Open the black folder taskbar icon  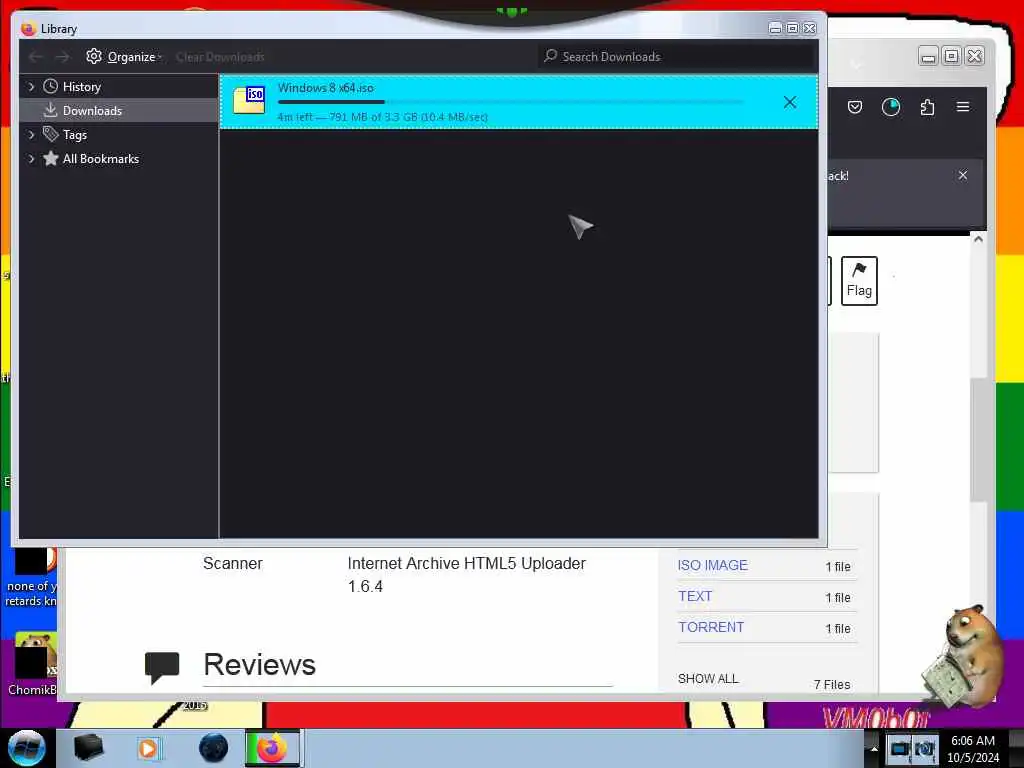(x=88, y=748)
